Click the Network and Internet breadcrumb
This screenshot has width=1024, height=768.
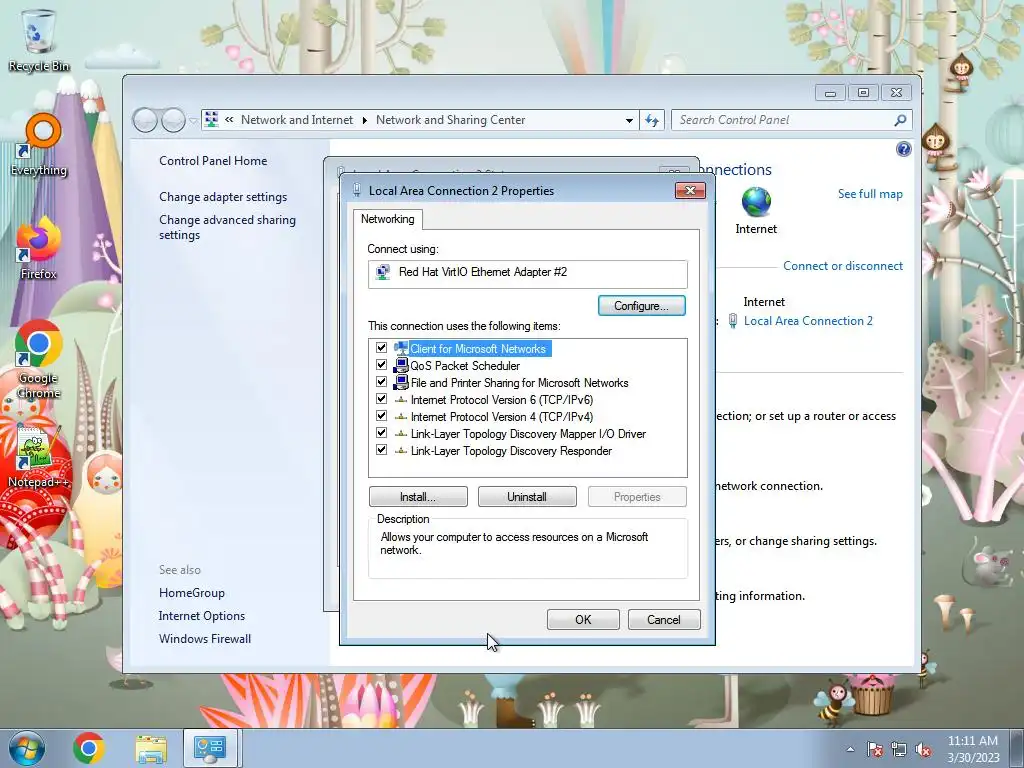(296, 120)
